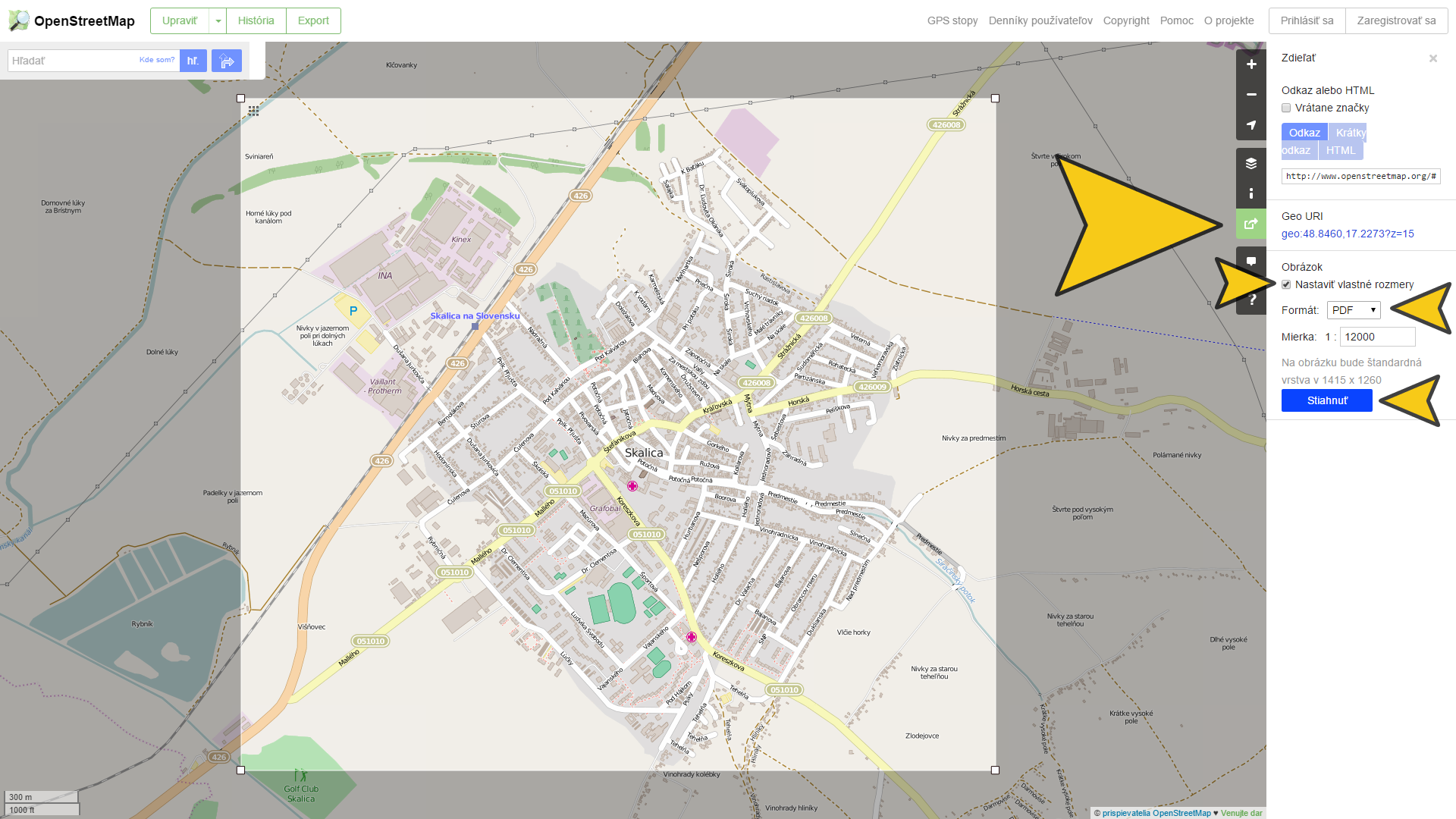Click prispievatelia OpenStreetMap attribution link
1456x819 pixels.
1156,813
